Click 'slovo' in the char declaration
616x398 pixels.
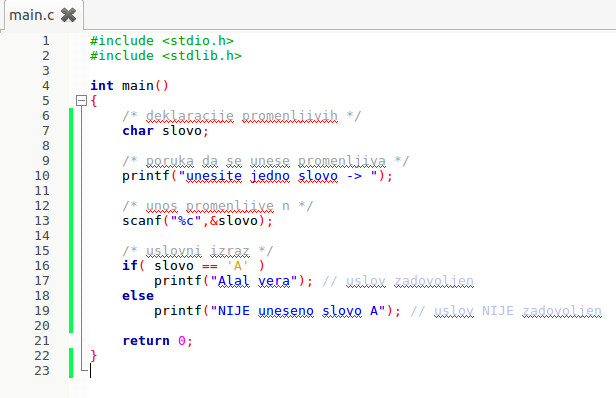[182, 131]
